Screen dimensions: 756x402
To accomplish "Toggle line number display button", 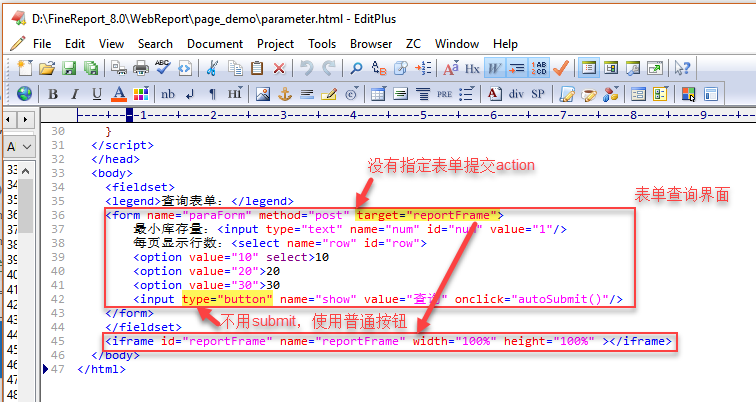I will (539, 68).
